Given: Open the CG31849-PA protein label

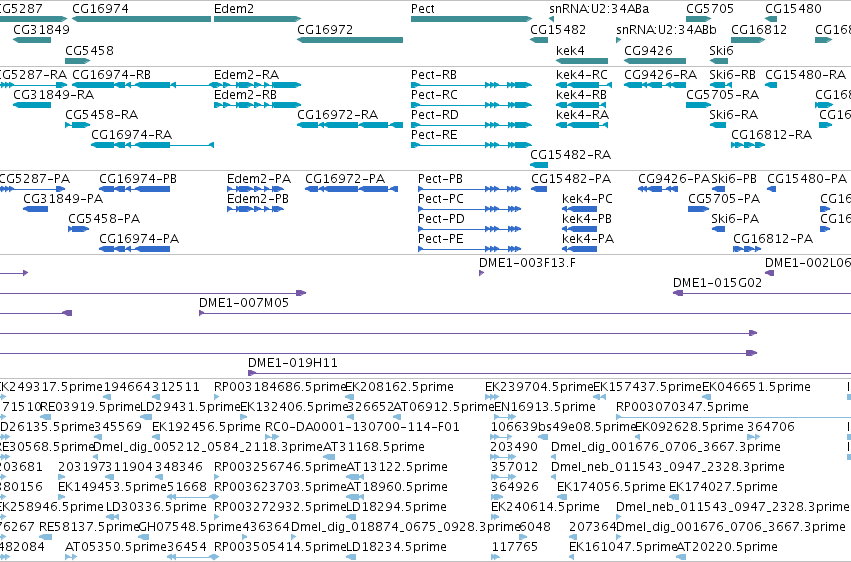Looking at the screenshot, I should [63, 199].
